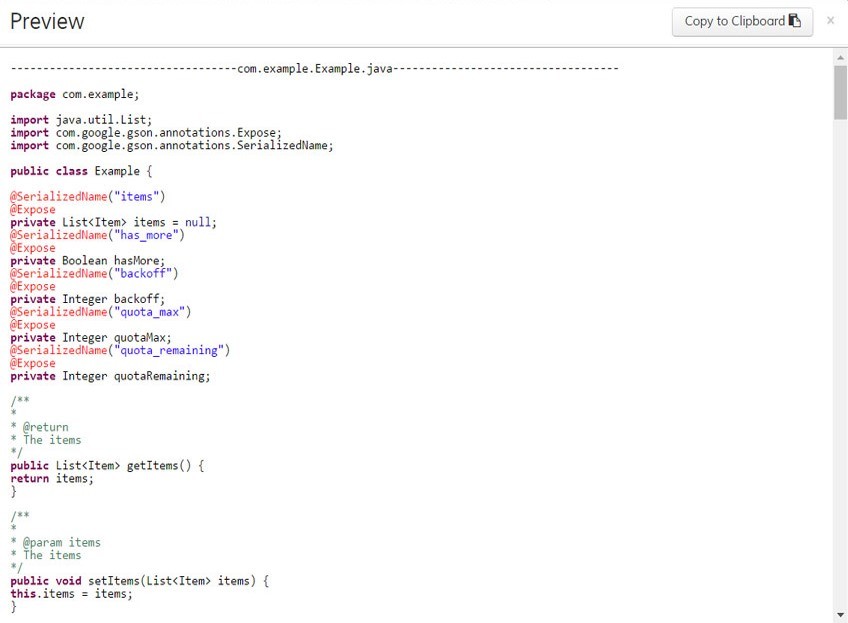Viewport: 848px width, 623px height.
Task: Click the 'package com.example;' line
Action: click(75, 95)
